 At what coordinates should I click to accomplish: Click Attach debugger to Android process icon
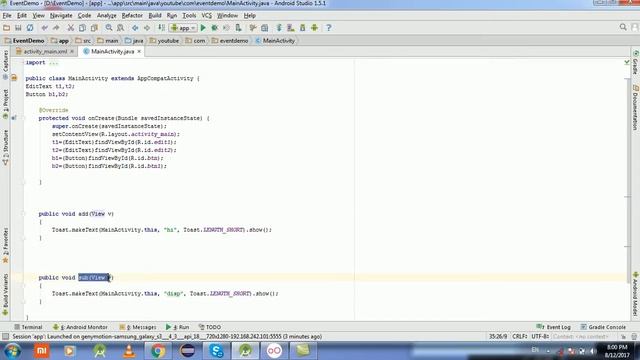(x=238, y=28)
